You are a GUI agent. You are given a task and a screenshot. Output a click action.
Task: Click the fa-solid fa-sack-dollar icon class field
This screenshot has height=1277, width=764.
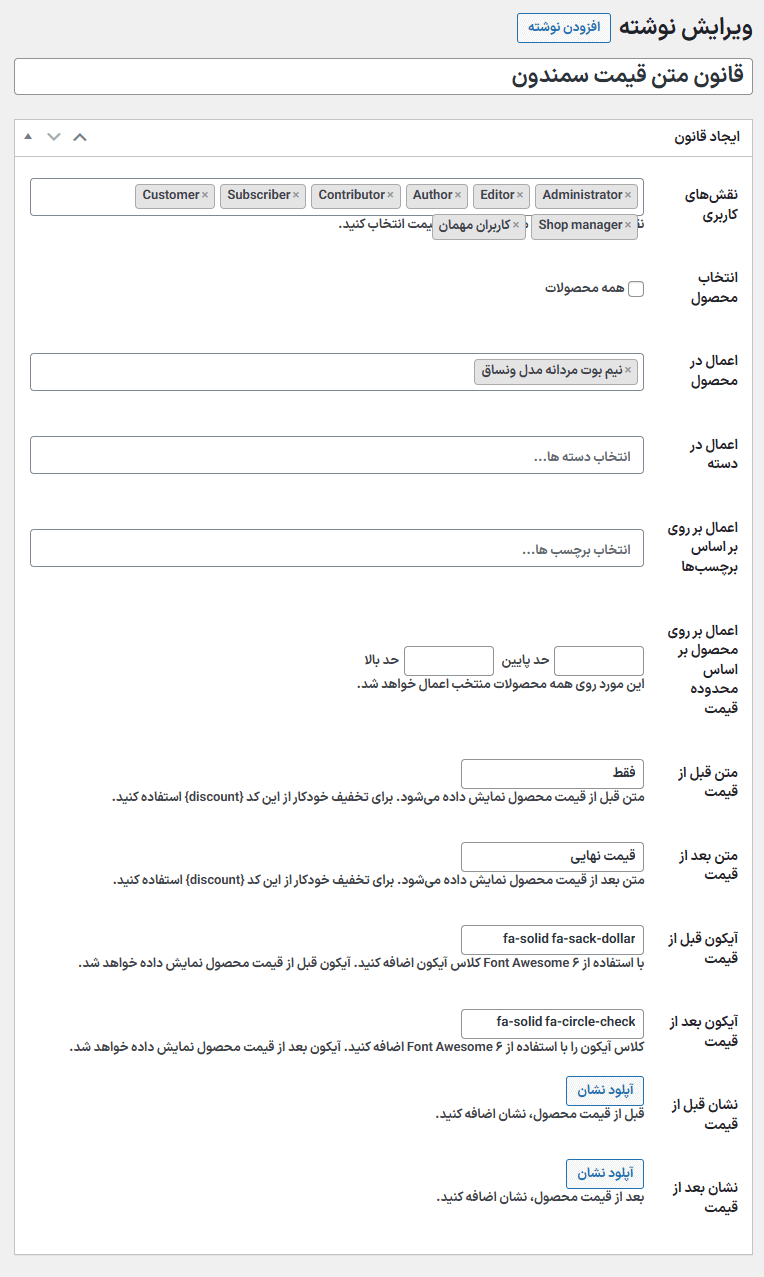click(x=553, y=940)
